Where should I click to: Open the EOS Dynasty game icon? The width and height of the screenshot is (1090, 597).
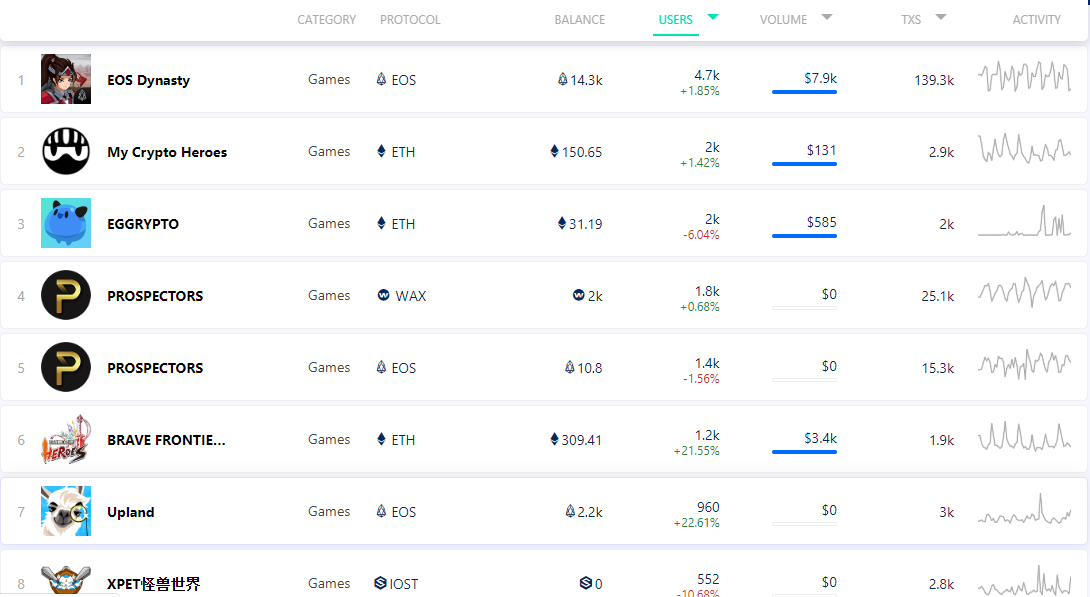tap(66, 79)
